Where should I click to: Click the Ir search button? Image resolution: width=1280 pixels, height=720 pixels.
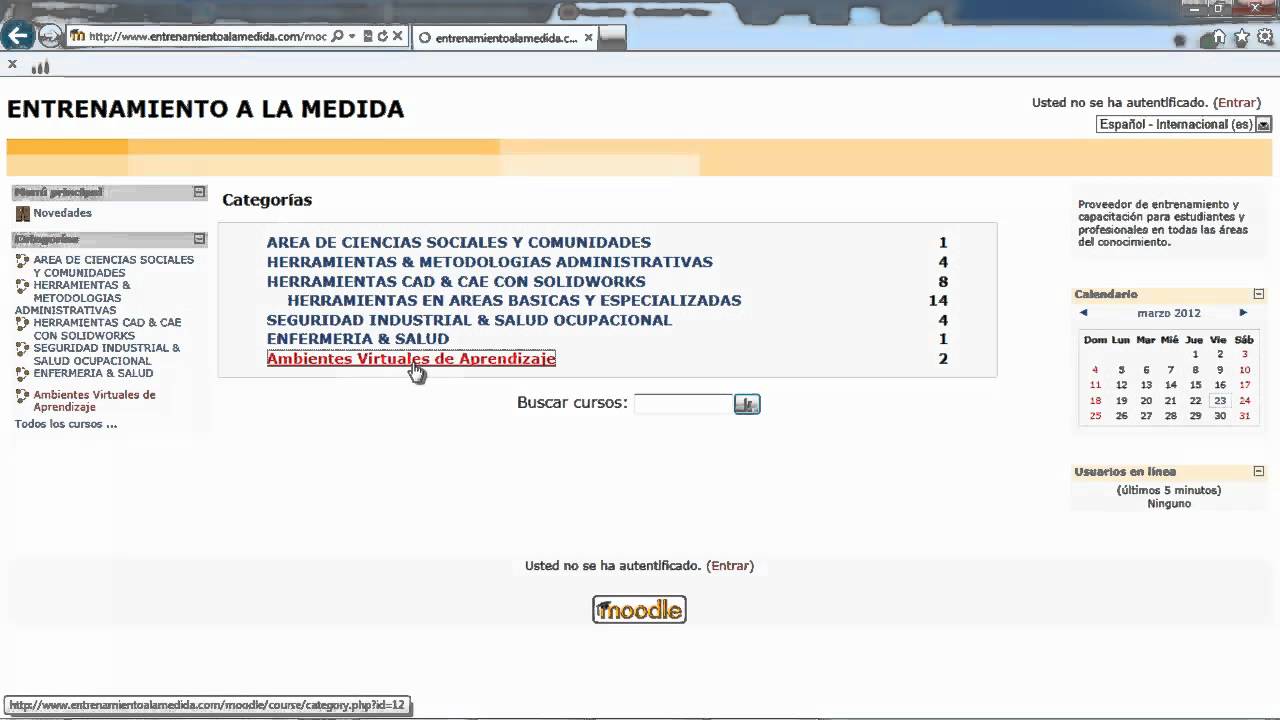pyautogui.click(x=747, y=404)
